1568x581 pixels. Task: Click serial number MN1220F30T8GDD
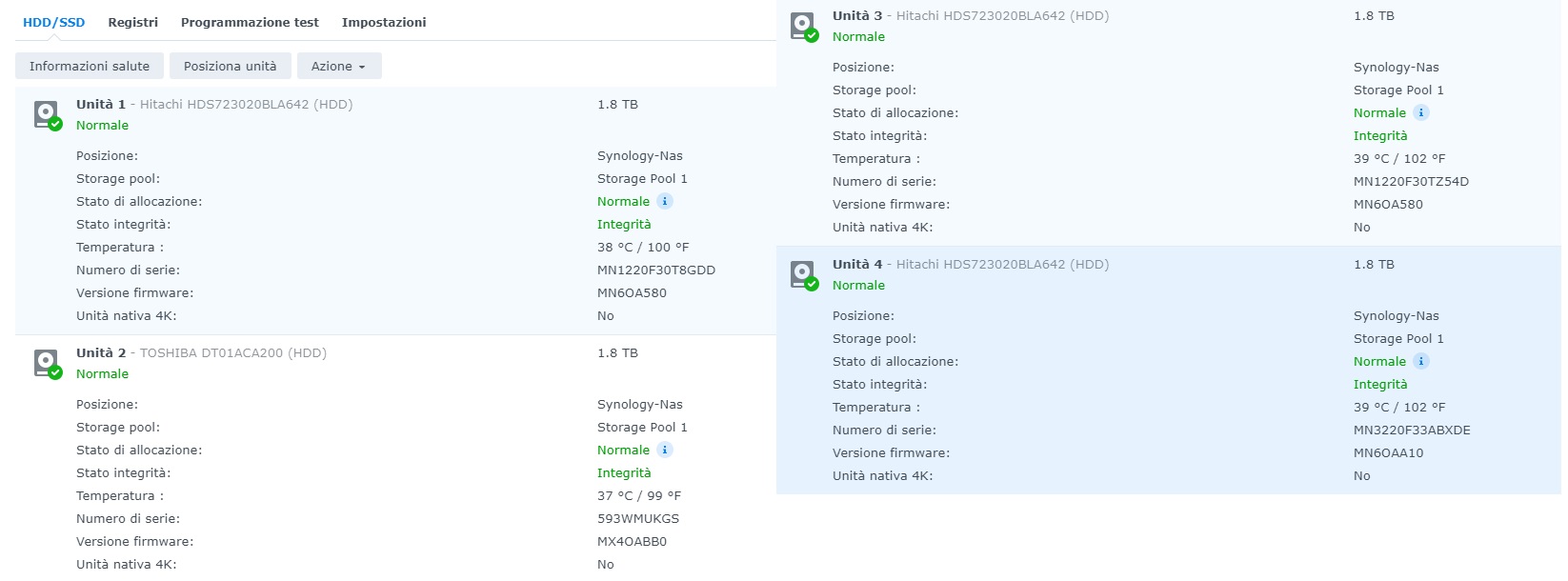(x=656, y=270)
